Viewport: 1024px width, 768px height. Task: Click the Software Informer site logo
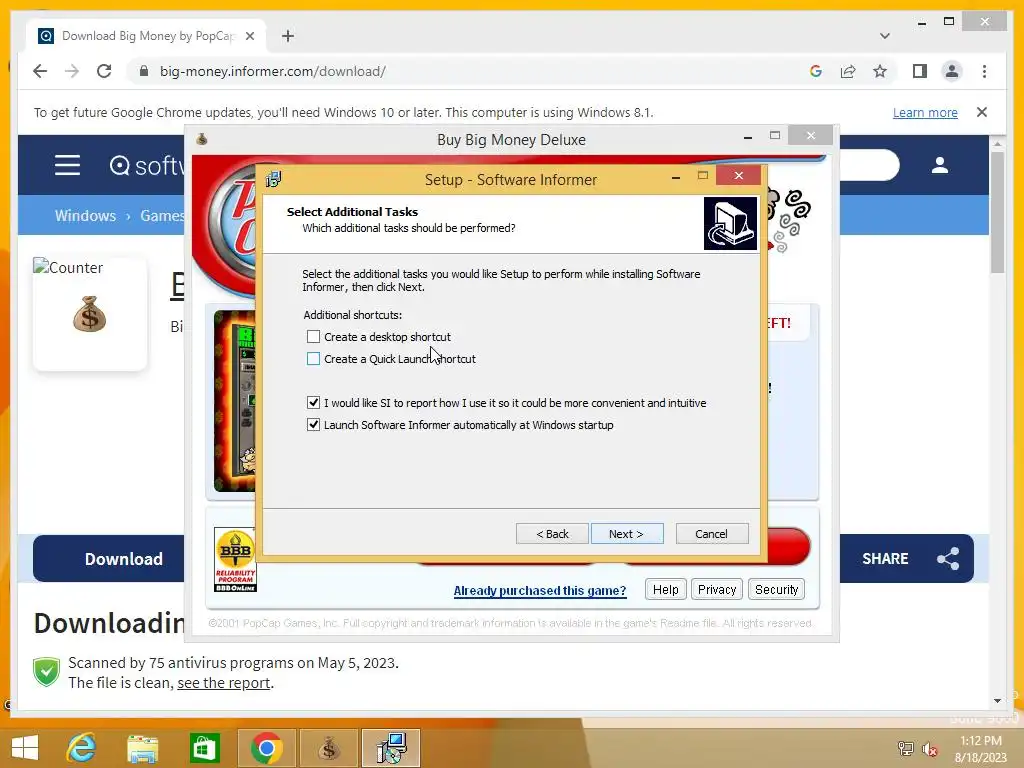coord(147,166)
